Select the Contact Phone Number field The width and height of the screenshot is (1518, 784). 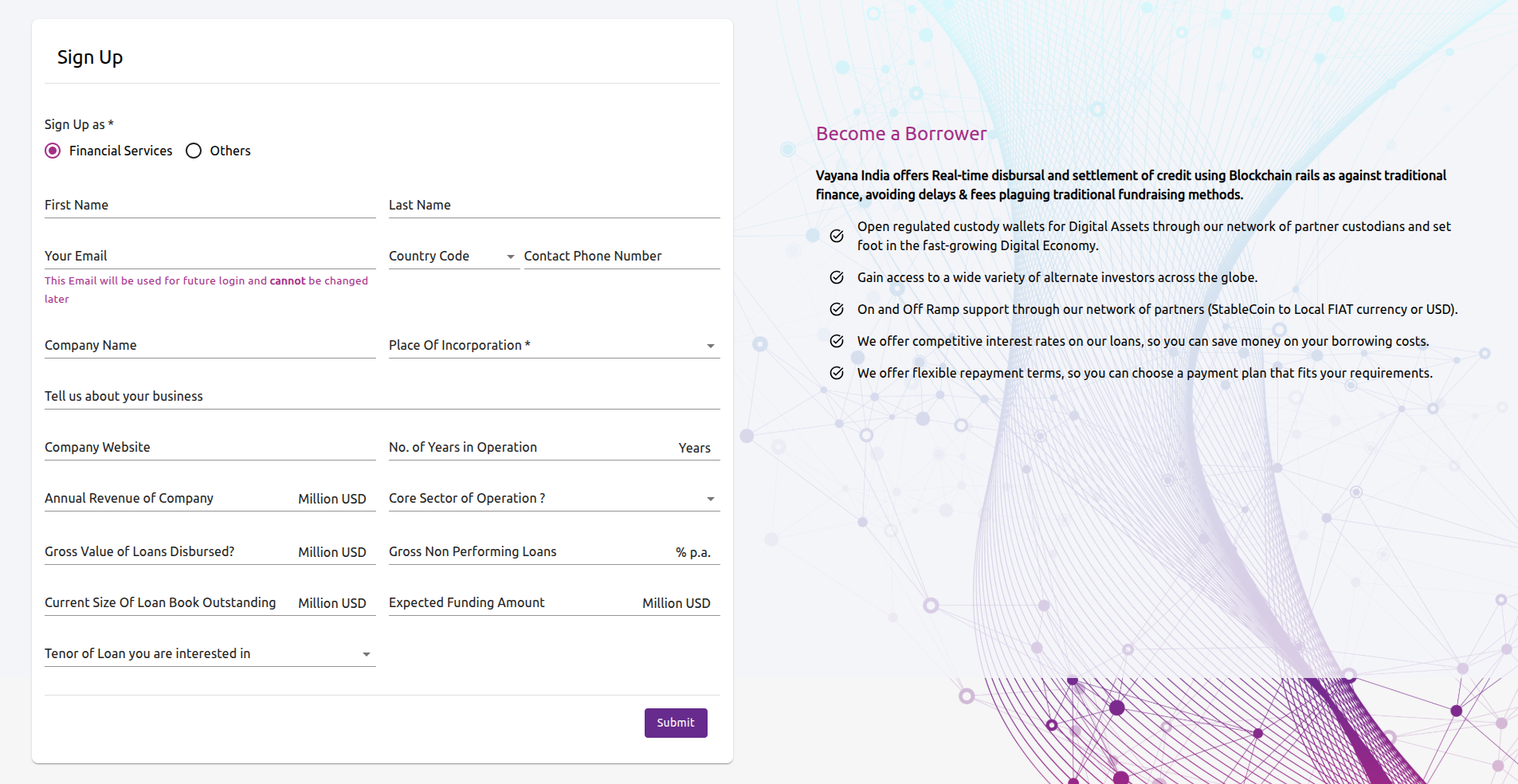click(x=620, y=257)
